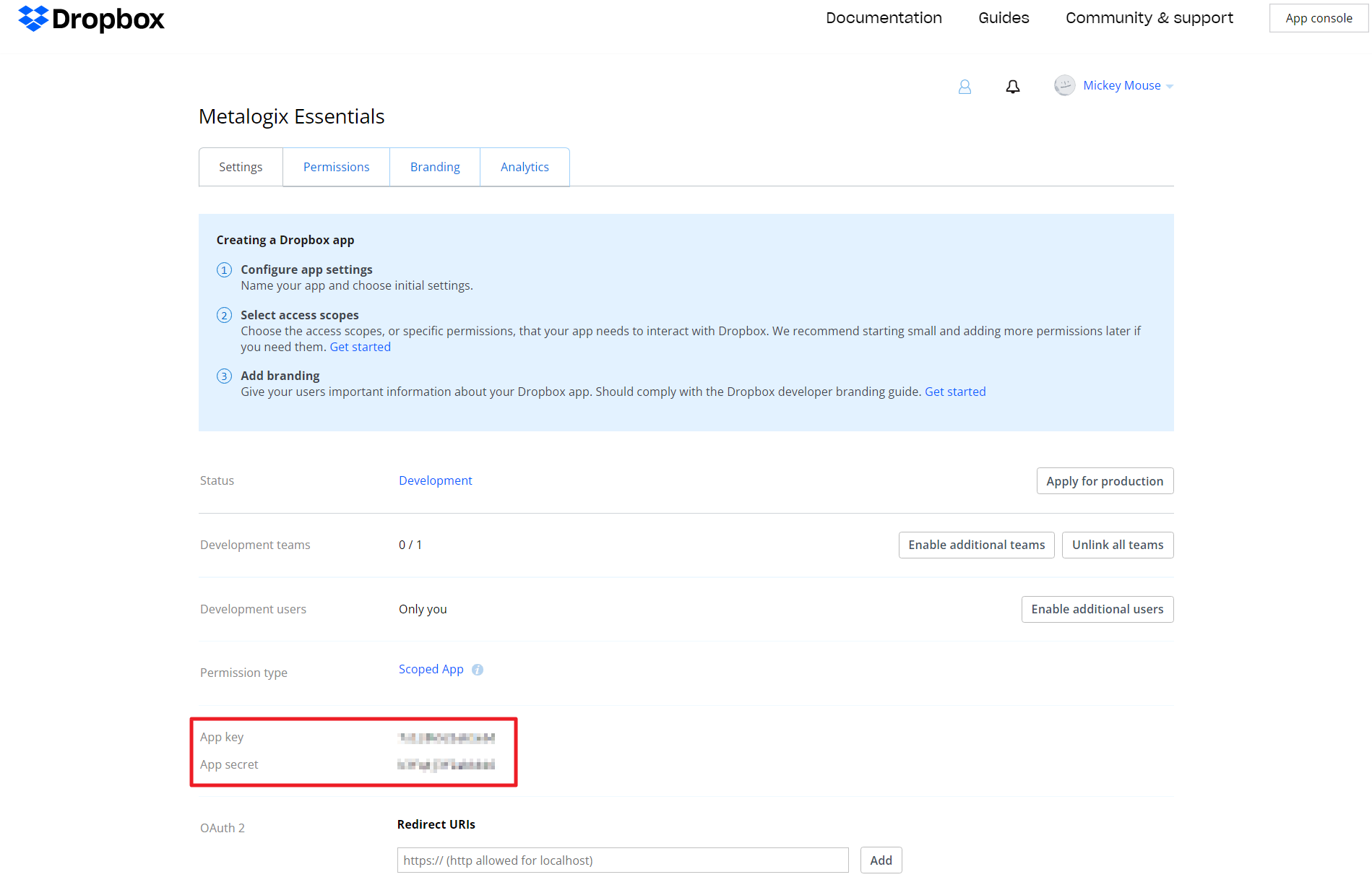
Task: Open the Scoped App link
Action: coord(431,669)
